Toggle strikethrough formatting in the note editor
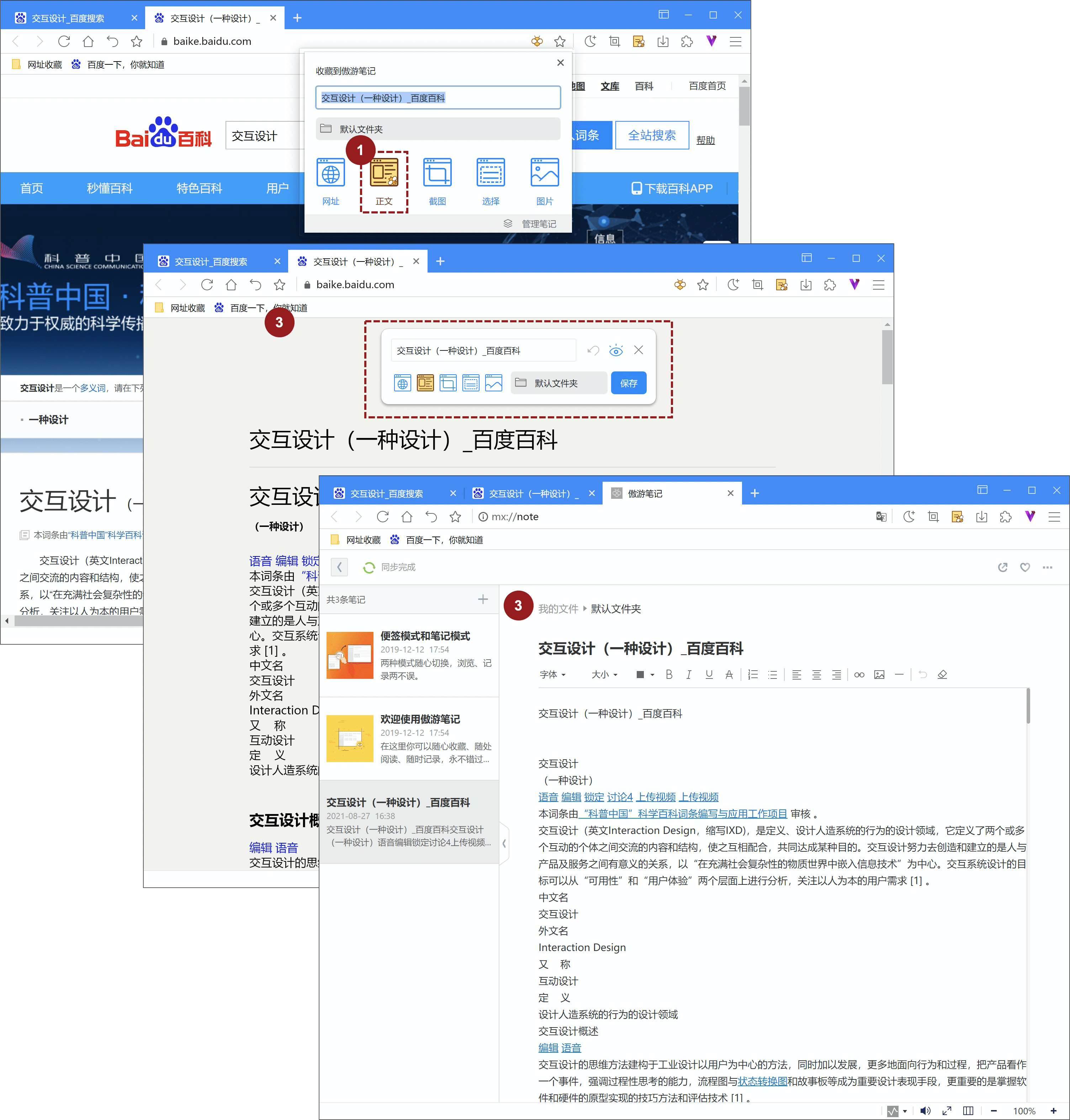This screenshot has width=1070, height=1120. click(729, 675)
